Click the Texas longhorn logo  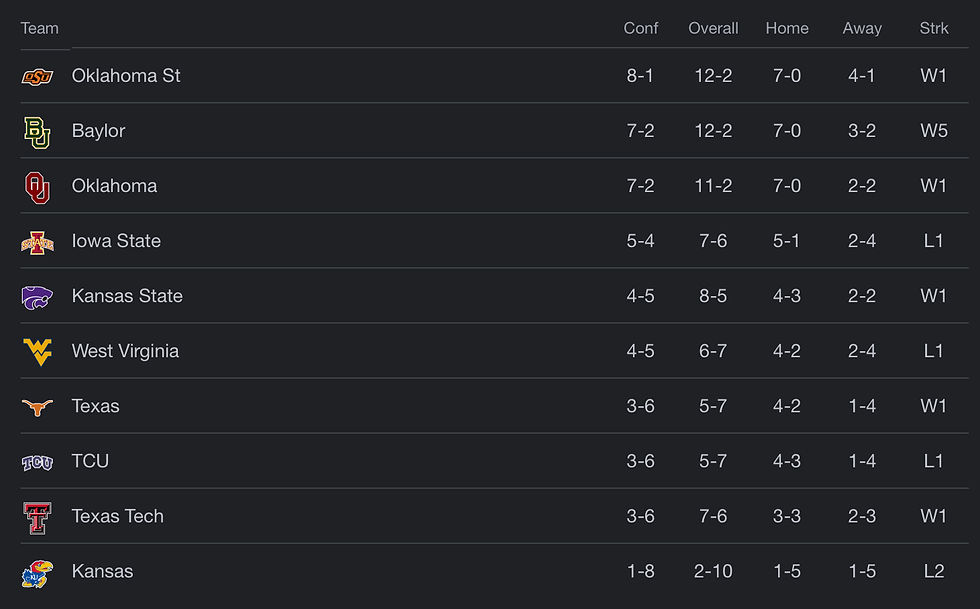coord(38,408)
